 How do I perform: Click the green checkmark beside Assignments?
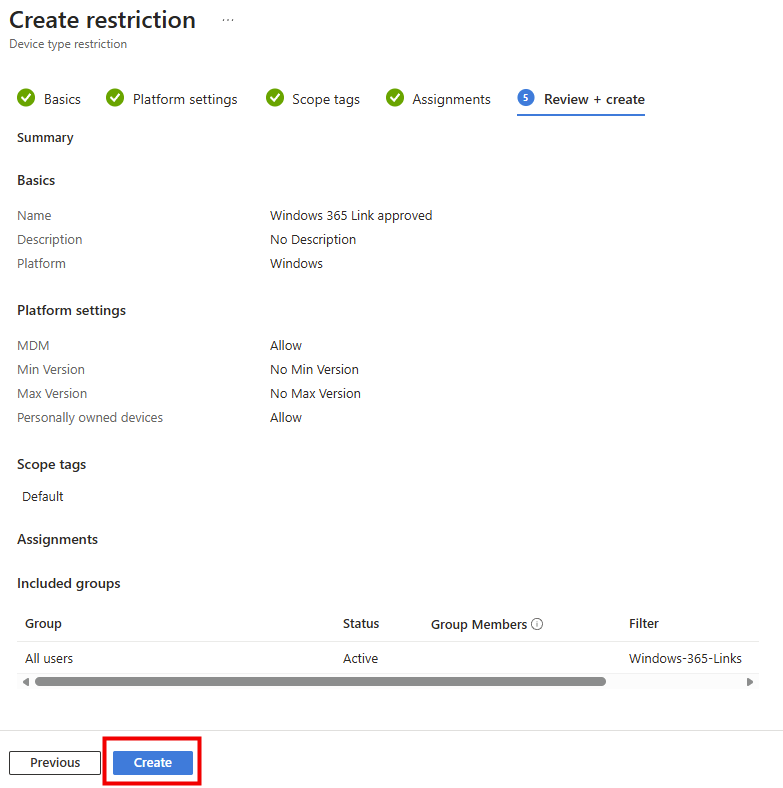[395, 98]
